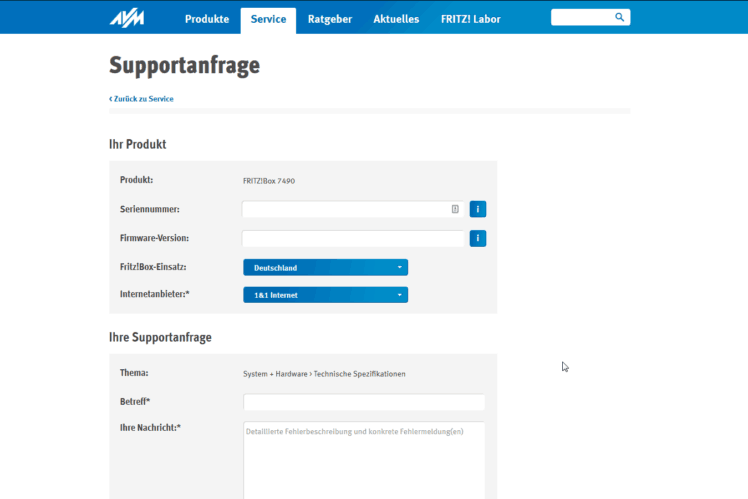
Task: Click the Betreff* label
Action: pos(135,402)
